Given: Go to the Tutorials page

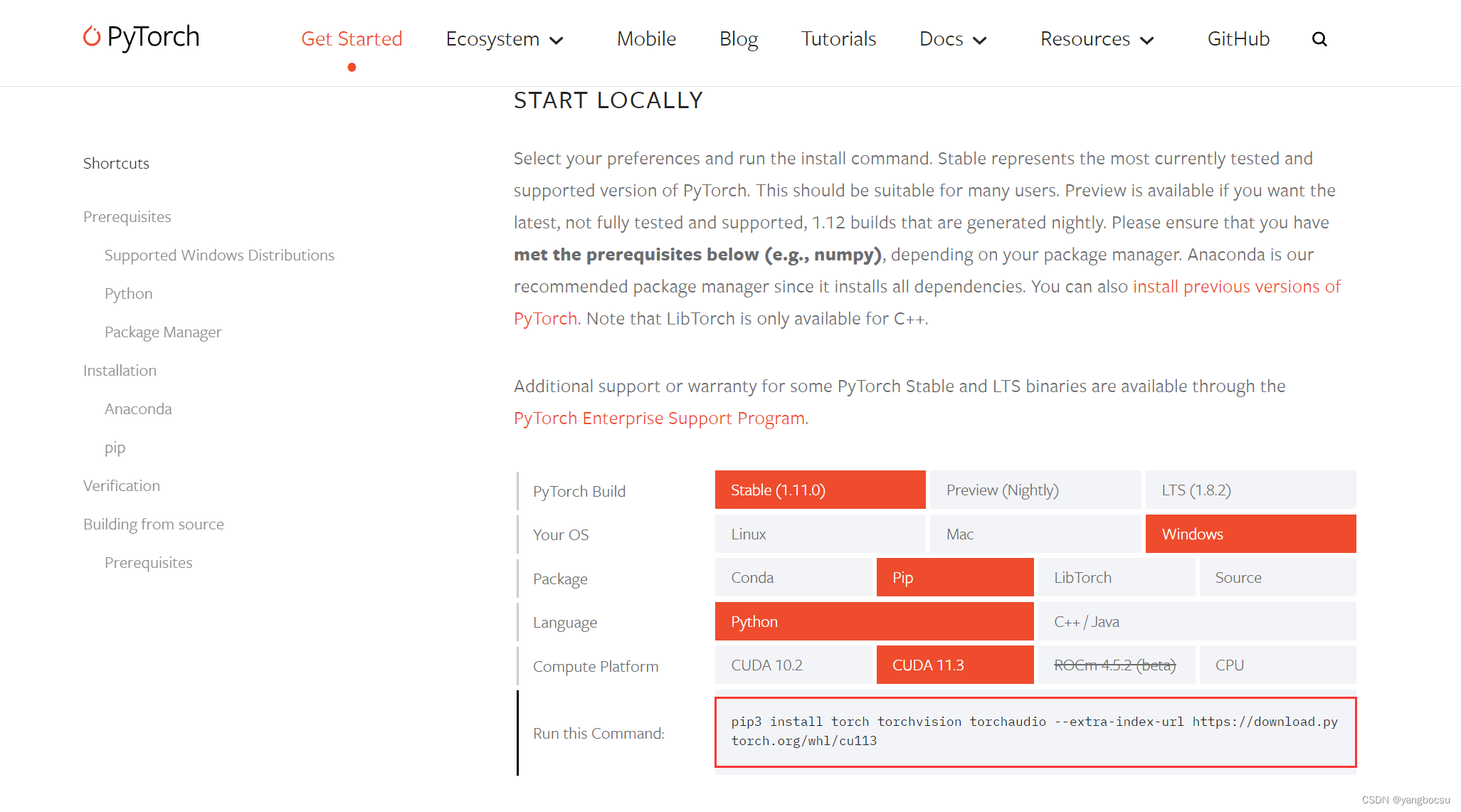Looking at the screenshot, I should 838,39.
